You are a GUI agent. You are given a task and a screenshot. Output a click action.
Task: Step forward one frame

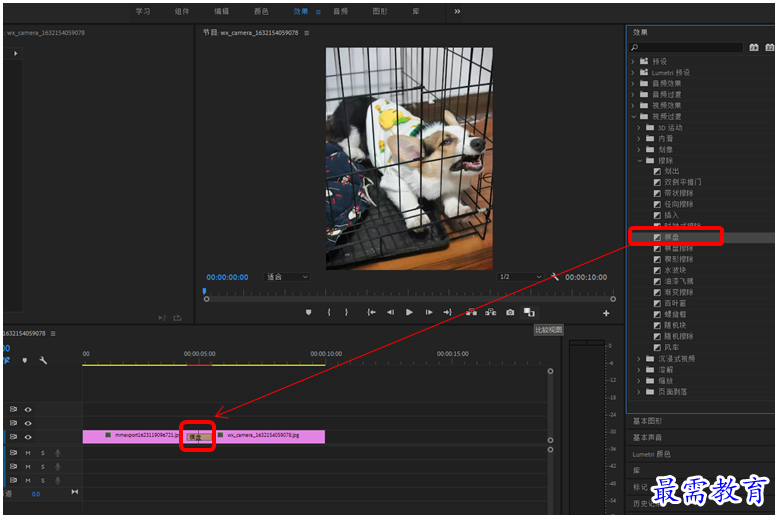point(429,312)
